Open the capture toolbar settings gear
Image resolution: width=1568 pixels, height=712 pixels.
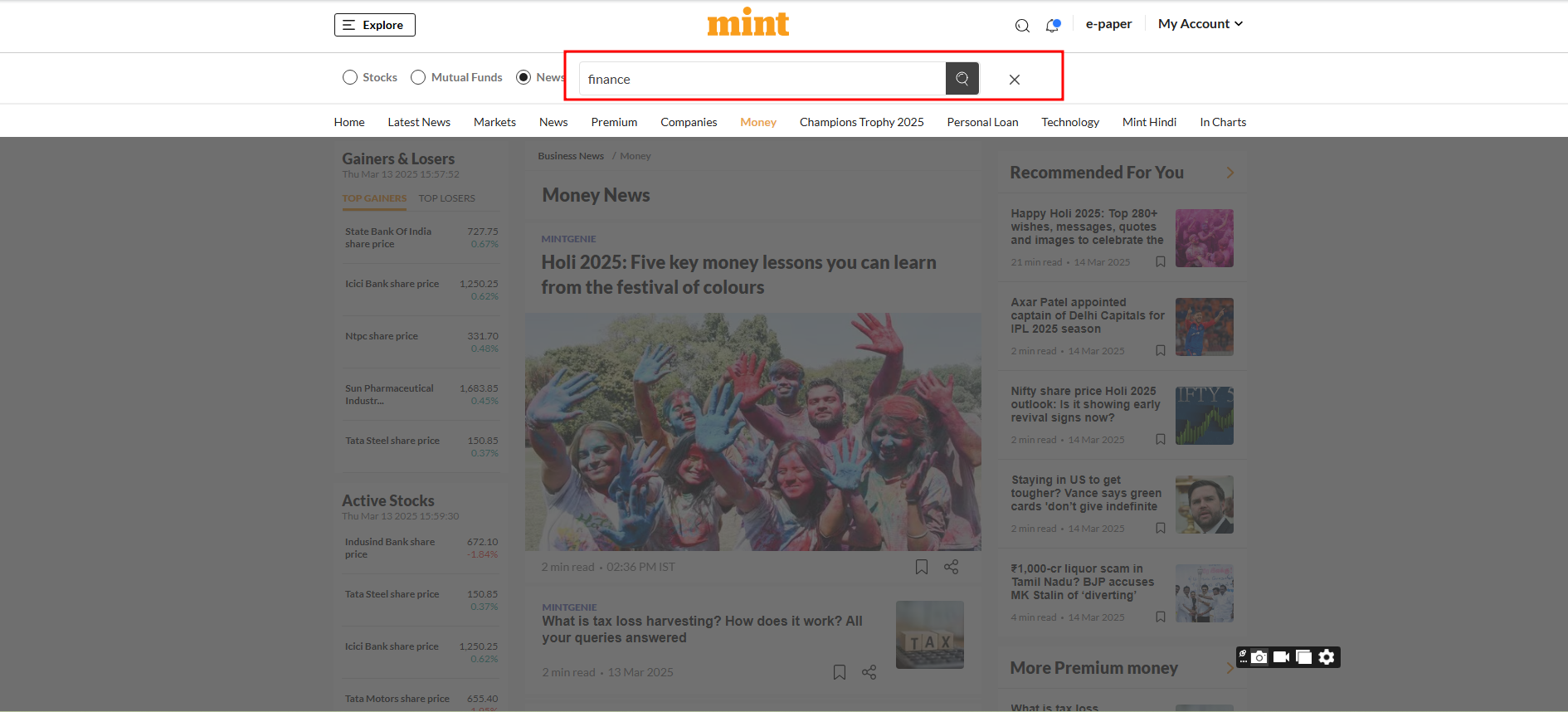coord(1327,657)
